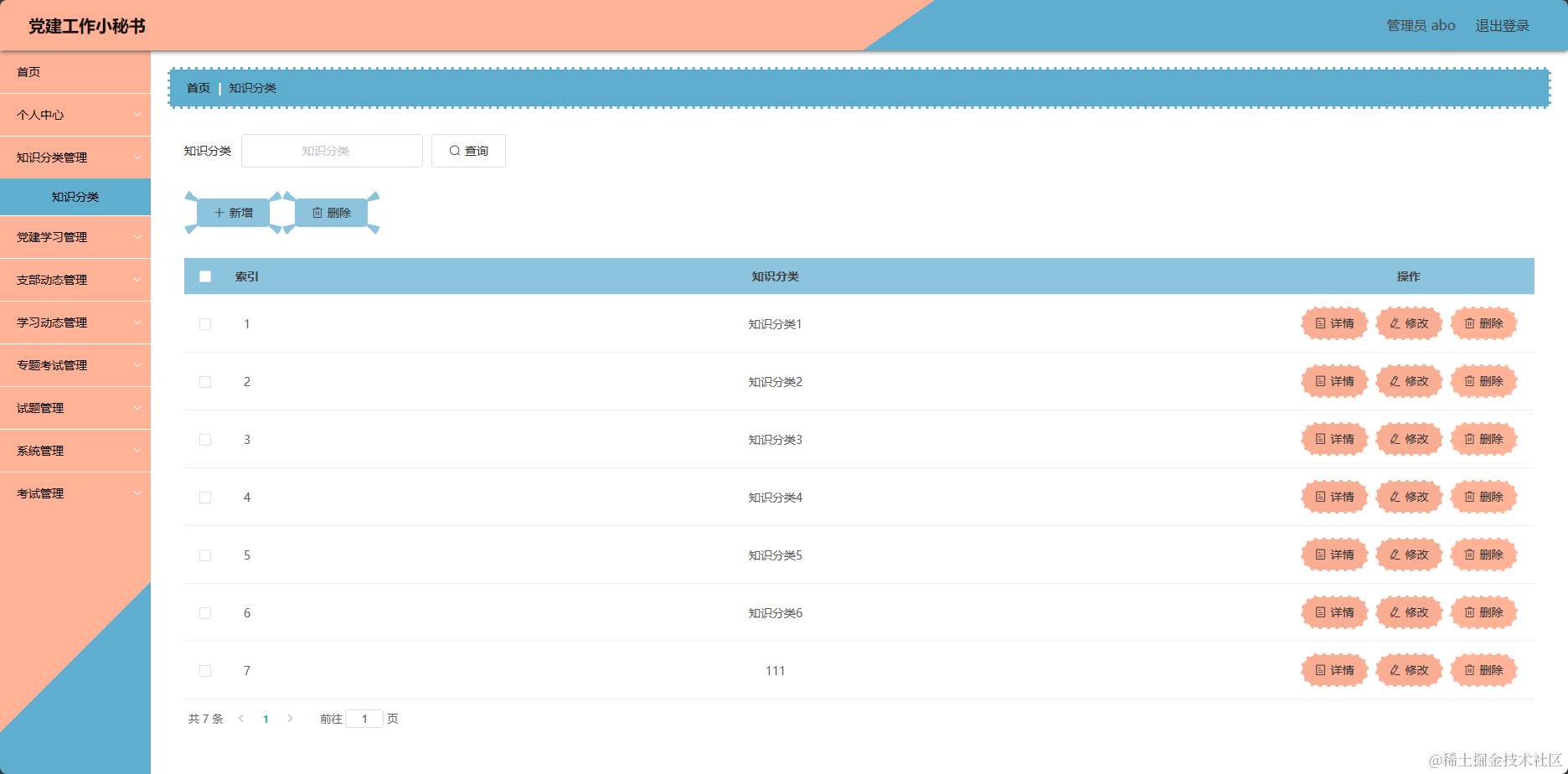Modify 知识分类4 using 修改
1568x774 pixels.
coord(1409,497)
